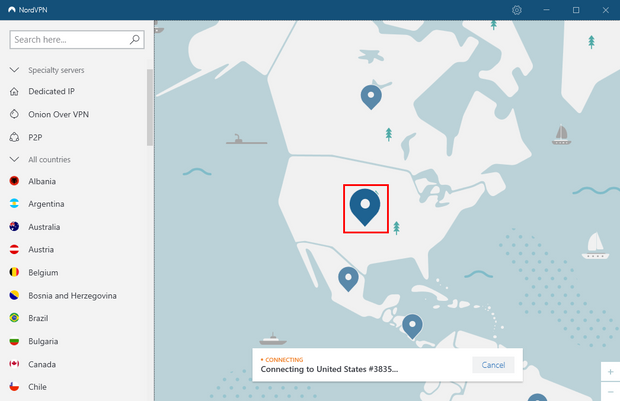This screenshot has height=401, width=620.
Task: Click the Mexico map pin
Action: tap(348, 279)
